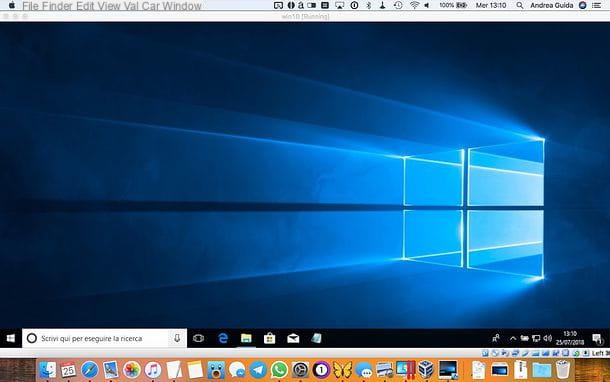Image resolution: width=610 pixels, height=382 pixels.
Task: Open Tweetbot bird icon in the Dock
Action: click(x=216, y=370)
